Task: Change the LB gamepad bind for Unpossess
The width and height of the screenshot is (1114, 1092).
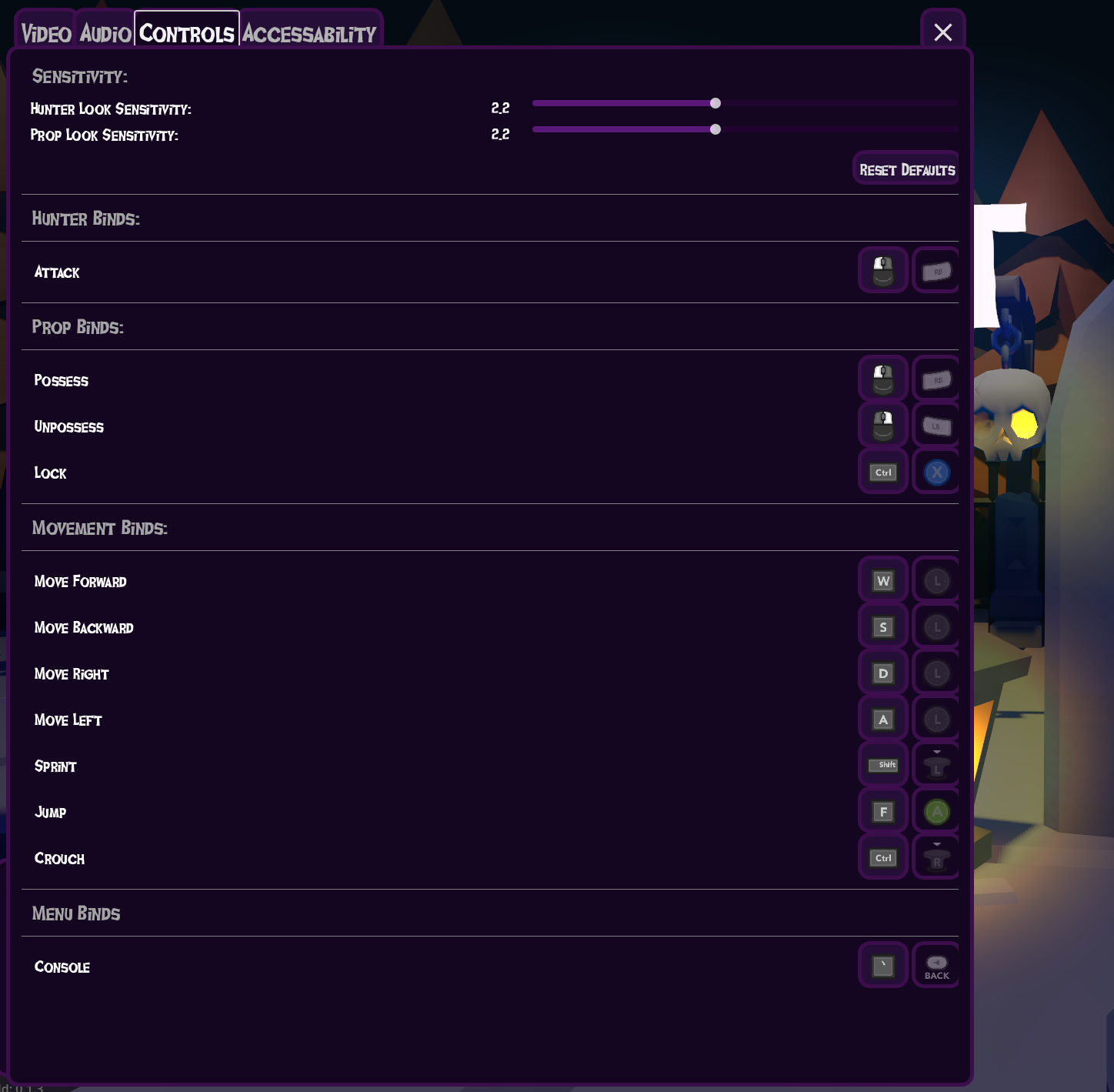Action: tap(936, 424)
